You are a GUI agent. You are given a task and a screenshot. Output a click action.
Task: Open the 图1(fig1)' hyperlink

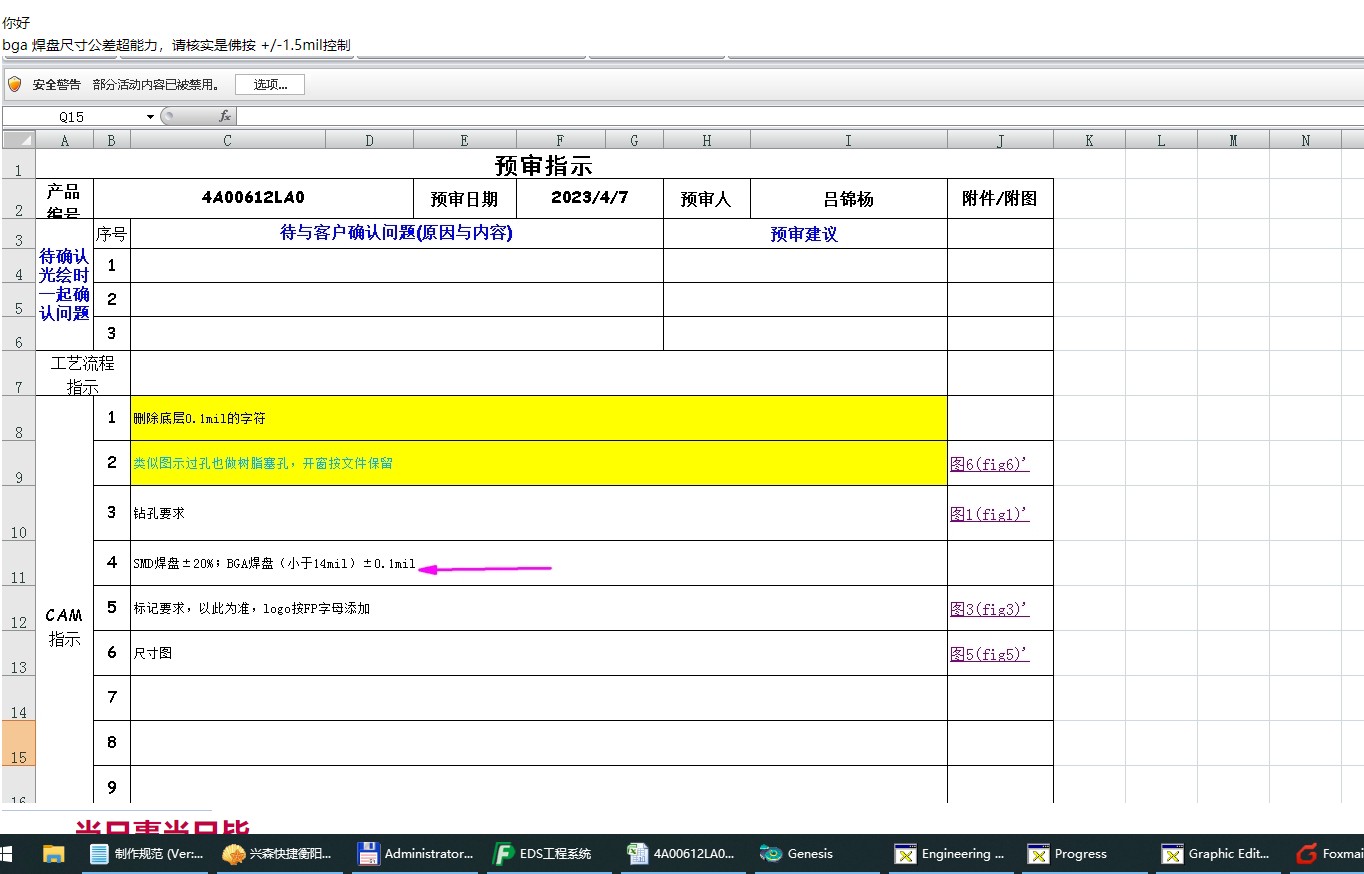coord(989,514)
